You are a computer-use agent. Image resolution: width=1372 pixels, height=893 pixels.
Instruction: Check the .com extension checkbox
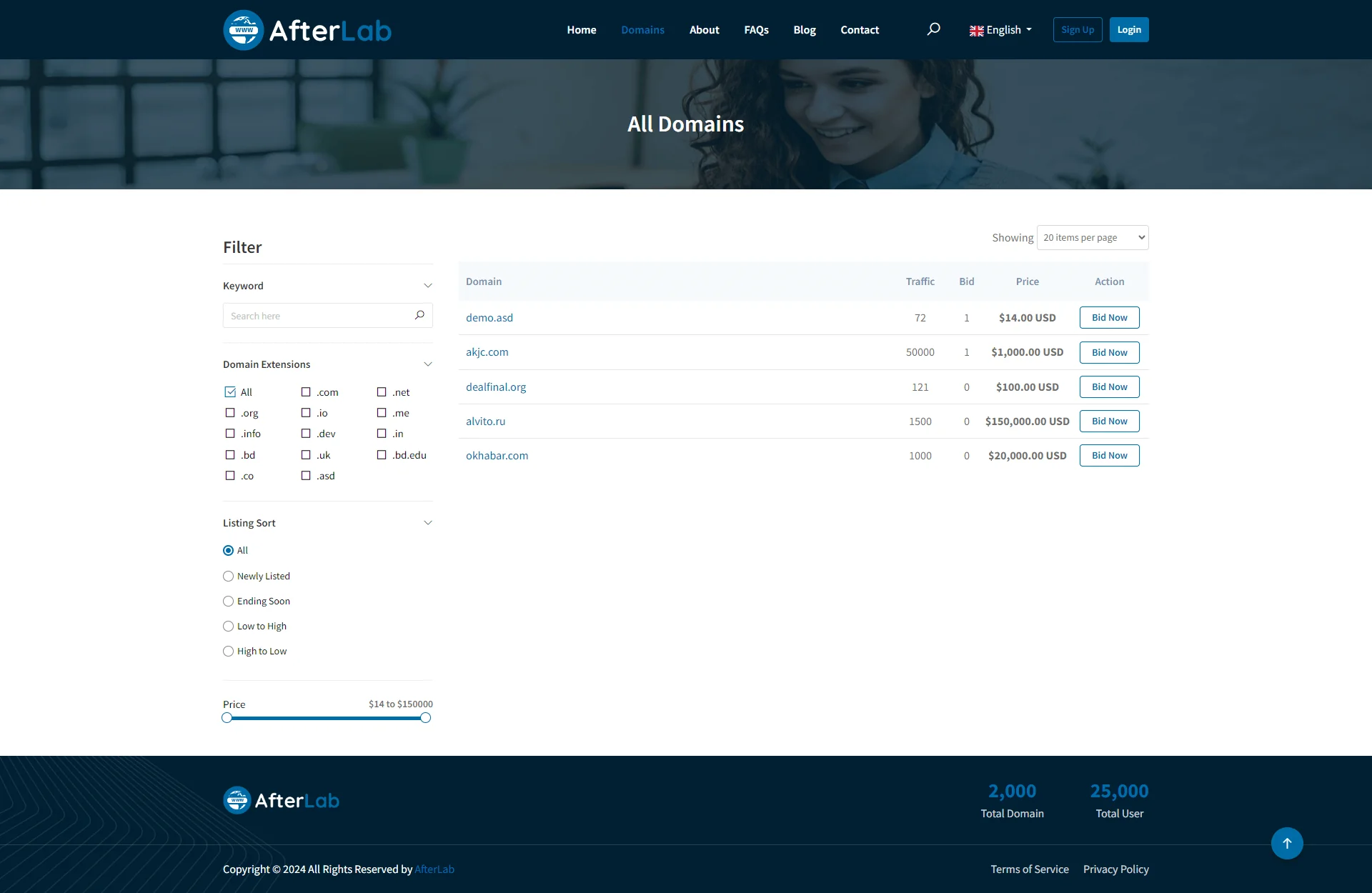coord(306,392)
